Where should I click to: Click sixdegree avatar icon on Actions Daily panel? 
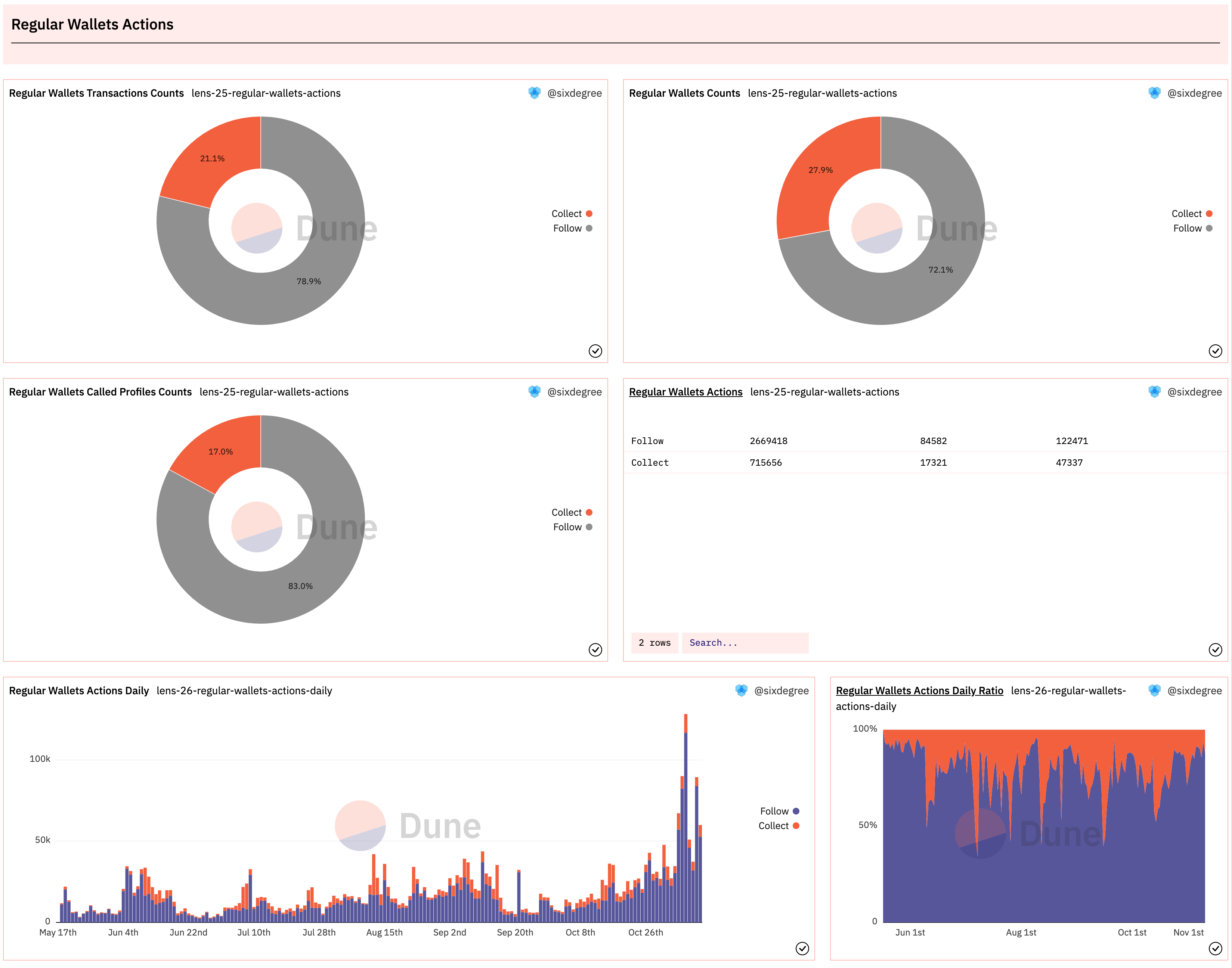point(741,690)
